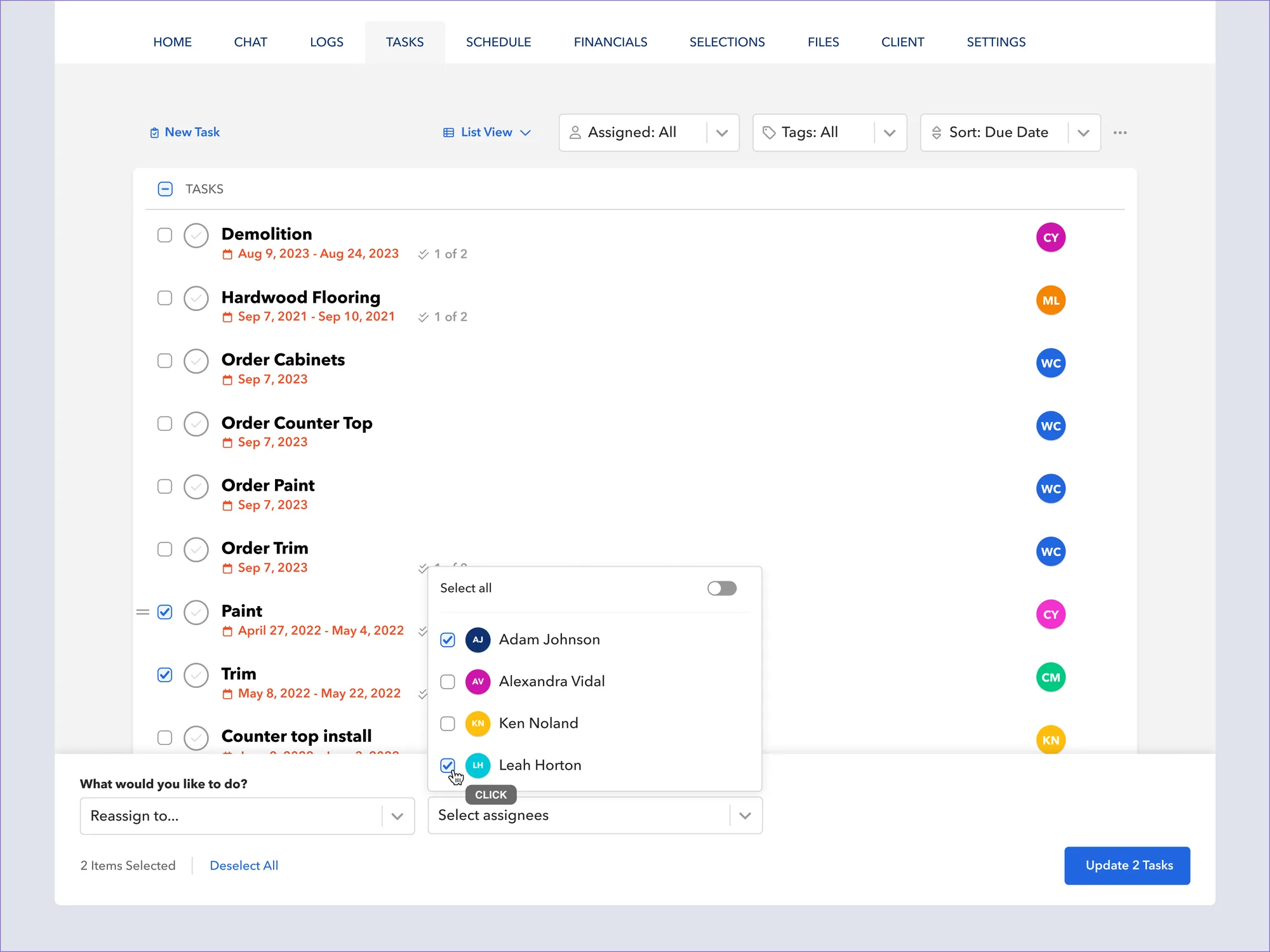
Task: Open the CLIENT tab
Action: point(902,42)
